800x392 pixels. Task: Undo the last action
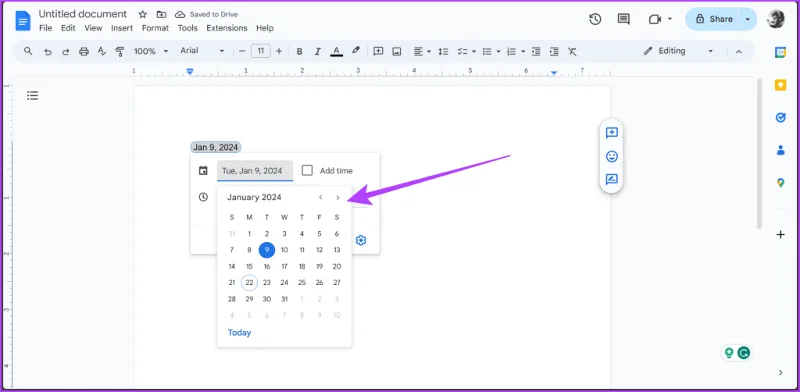tap(47, 51)
